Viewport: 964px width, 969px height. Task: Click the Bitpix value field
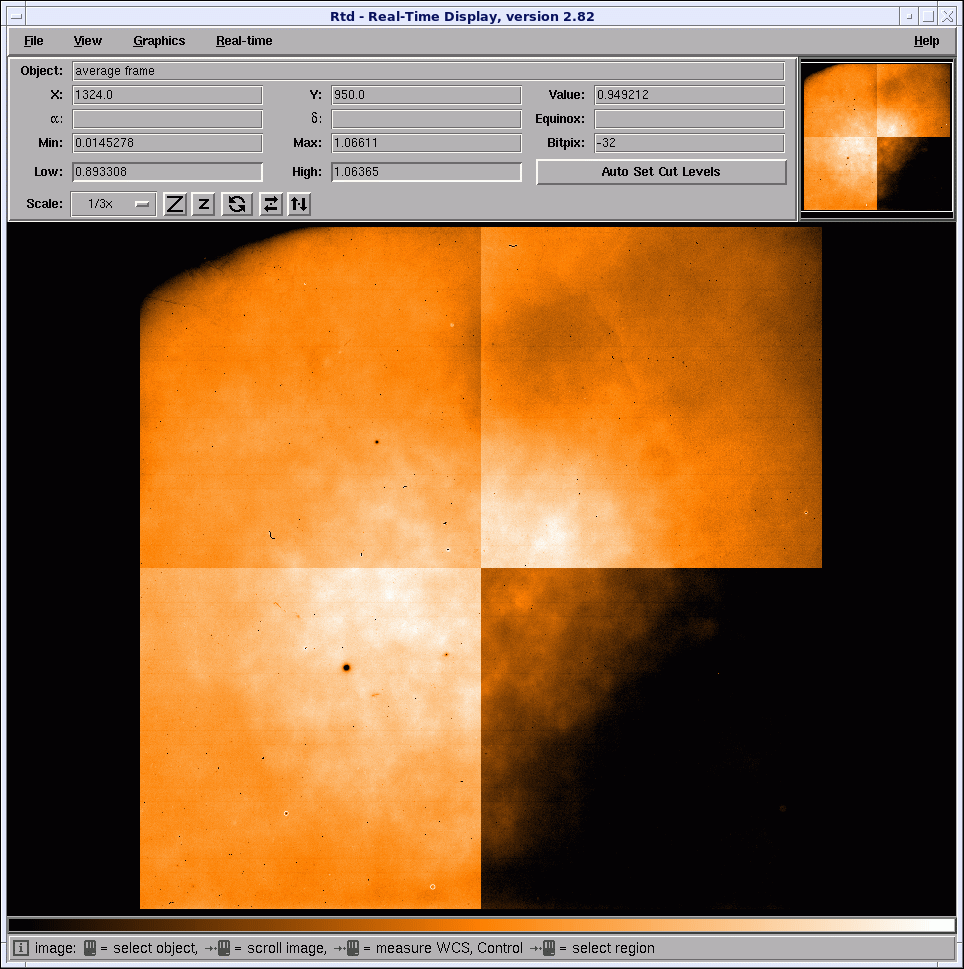pos(690,143)
